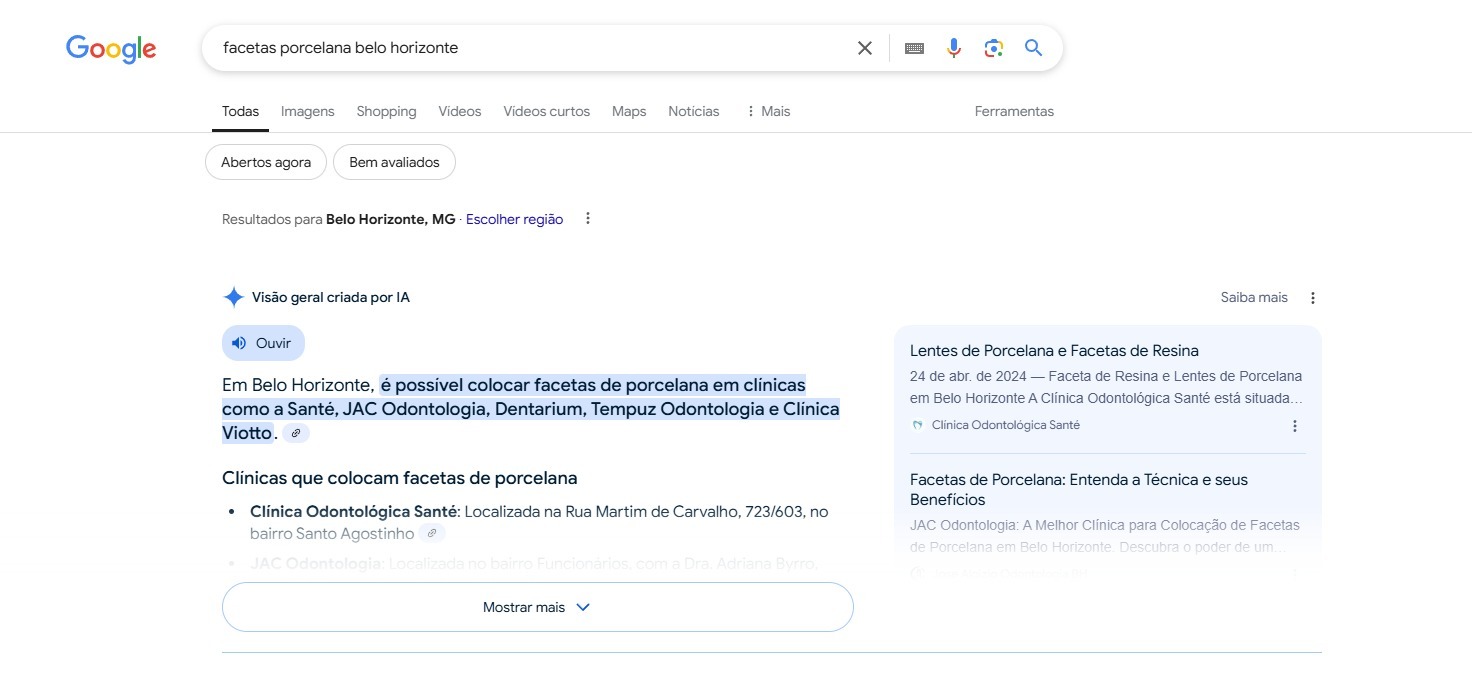
Task: Click bold Clínica Odontológica Santé list item
Action: pyautogui.click(x=353, y=512)
